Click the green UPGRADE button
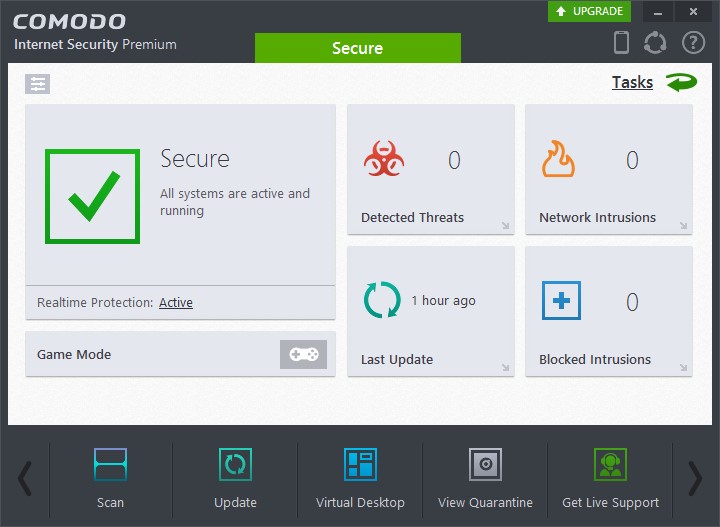Screen dimensions: 720x527 coord(589,11)
